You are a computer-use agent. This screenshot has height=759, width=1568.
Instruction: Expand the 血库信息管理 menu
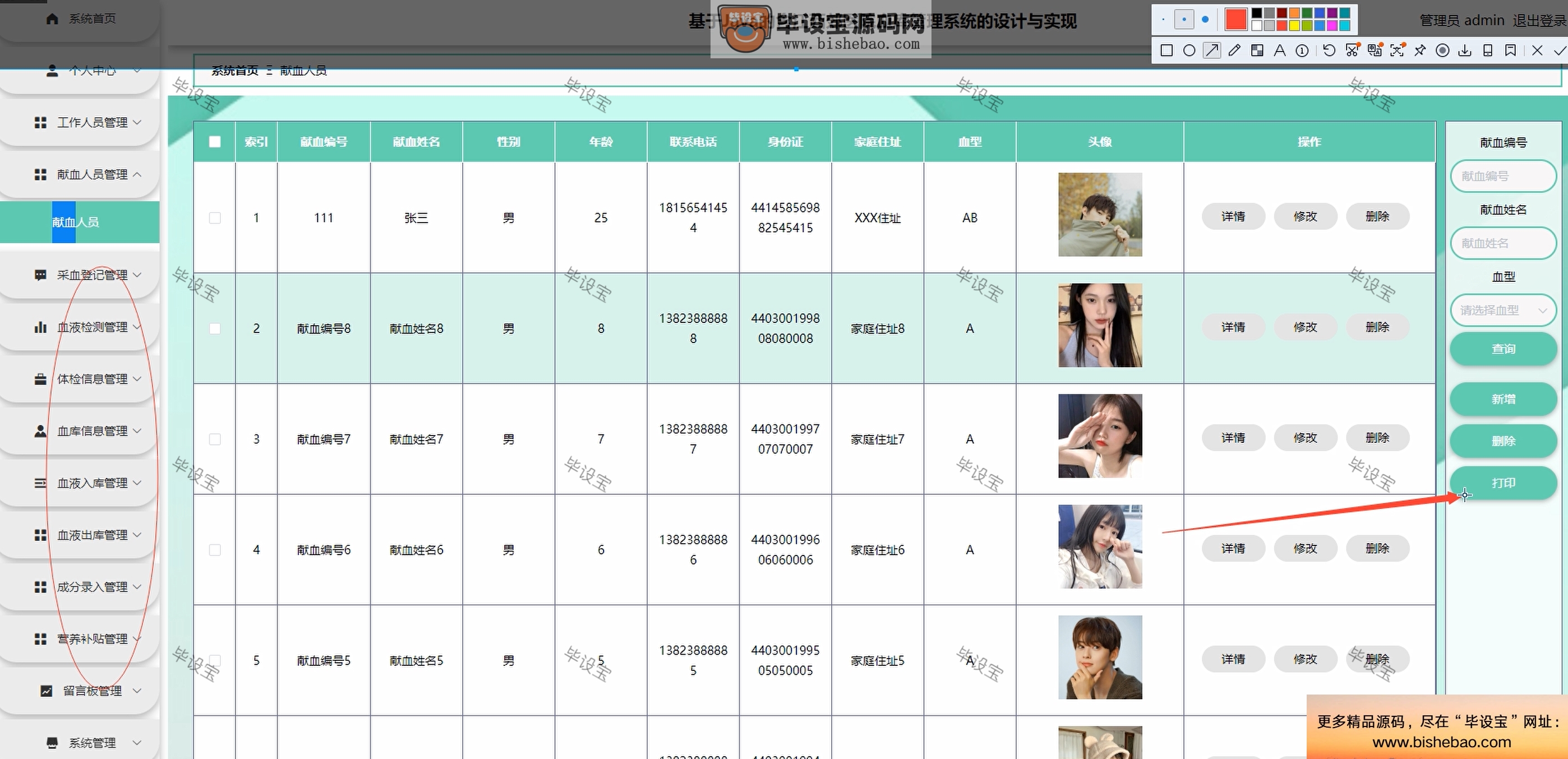[80, 431]
